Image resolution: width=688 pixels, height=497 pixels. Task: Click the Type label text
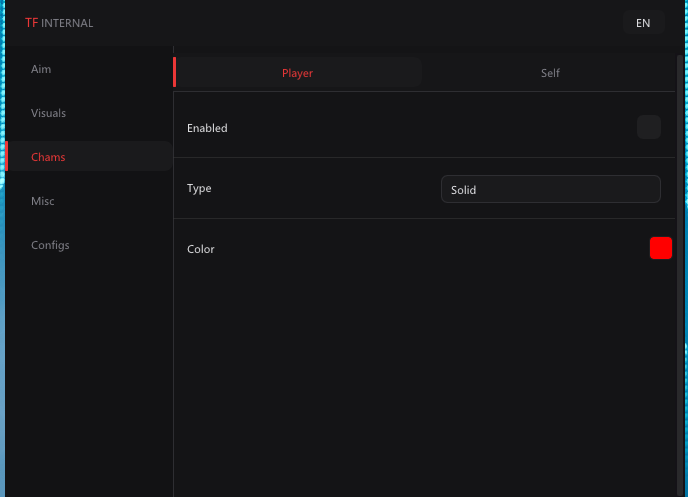click(x=199, y=189)
